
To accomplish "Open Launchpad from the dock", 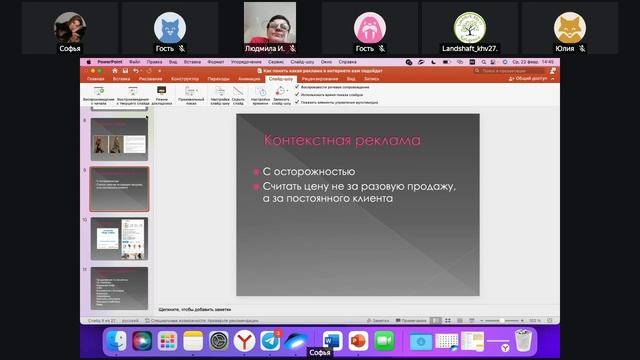I will pyautogui.click(x=167, y=341).
